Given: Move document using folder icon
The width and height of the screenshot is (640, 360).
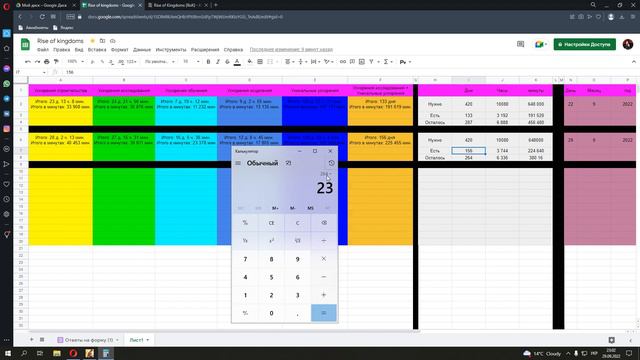Looking at the screenshot, I should coord(102,41).
